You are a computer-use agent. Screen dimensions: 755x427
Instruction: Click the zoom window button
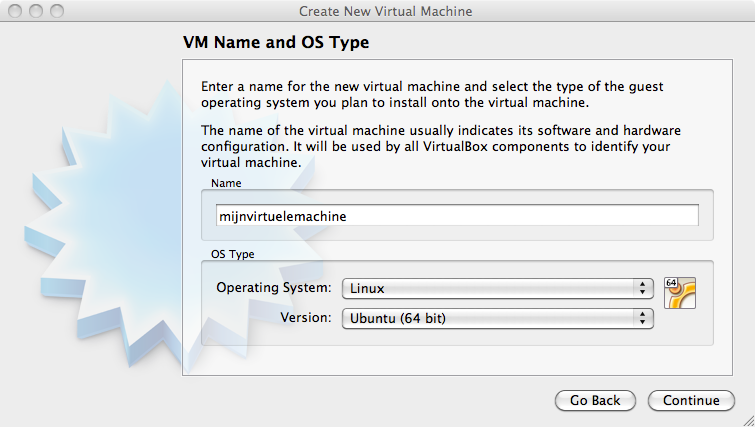click(57, 11)
